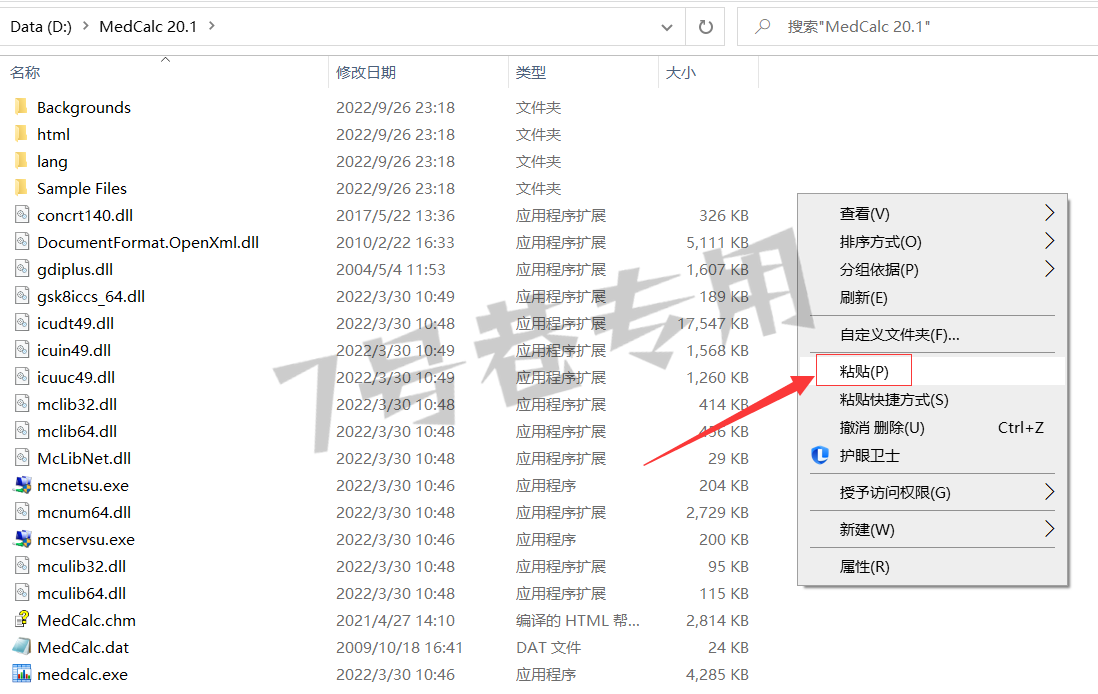Click the mculib32.dll file icon
Image resolution: width=1098 pixels, height=694 pixels.
click(x=22, y=566)
